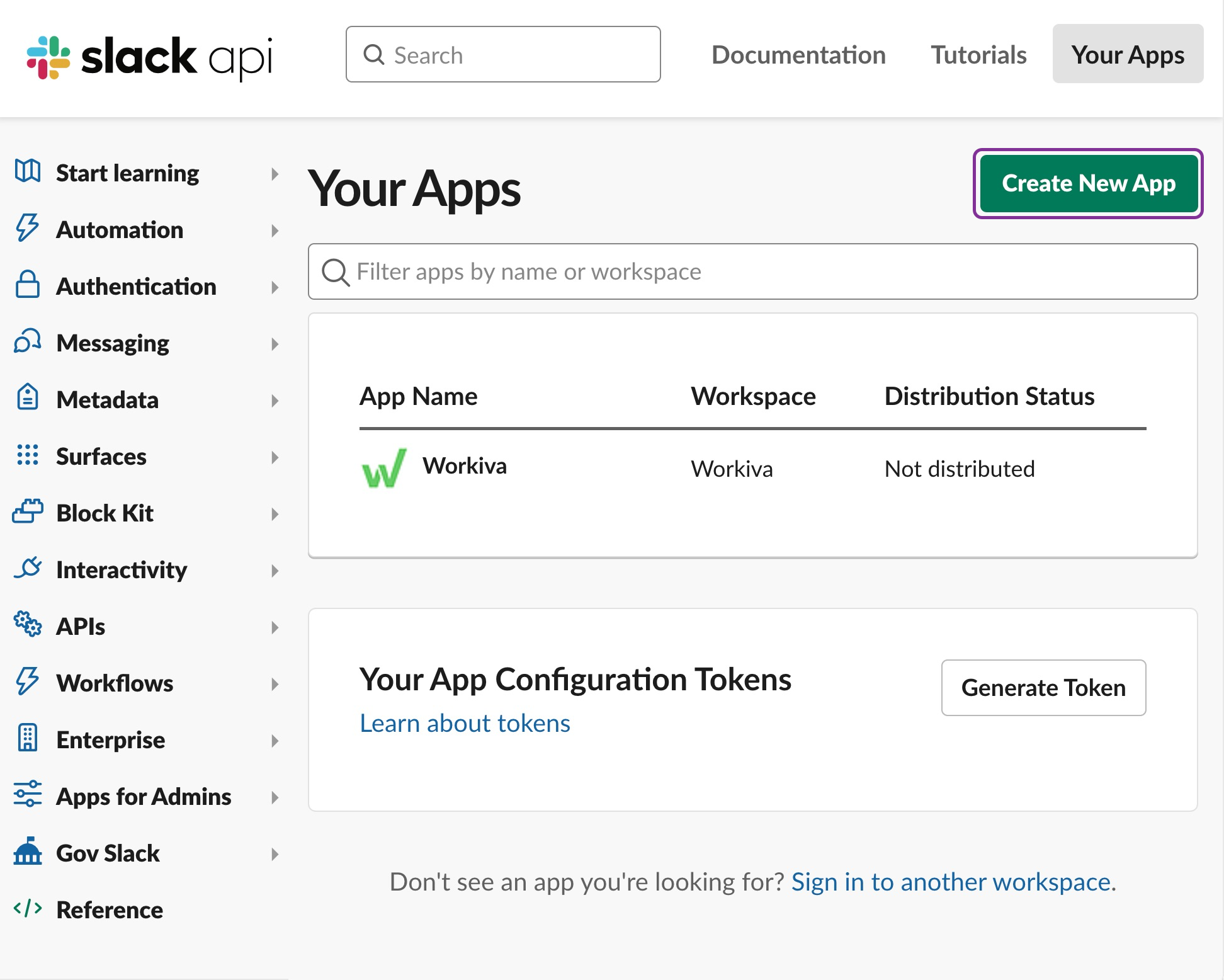Click the Distribution Status column header

pos(989,397)
